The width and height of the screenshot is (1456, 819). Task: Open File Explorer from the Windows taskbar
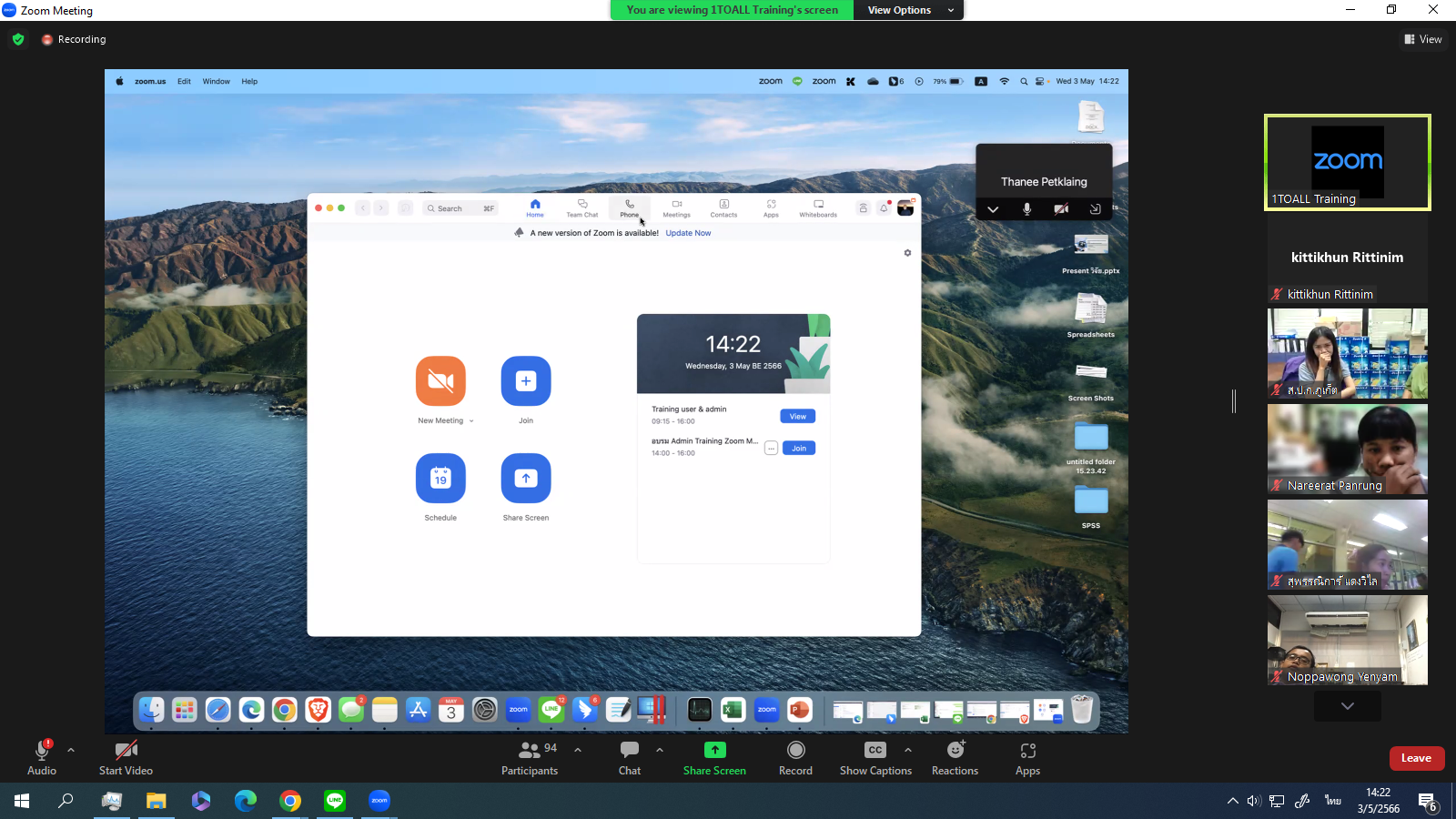[157, 801]
